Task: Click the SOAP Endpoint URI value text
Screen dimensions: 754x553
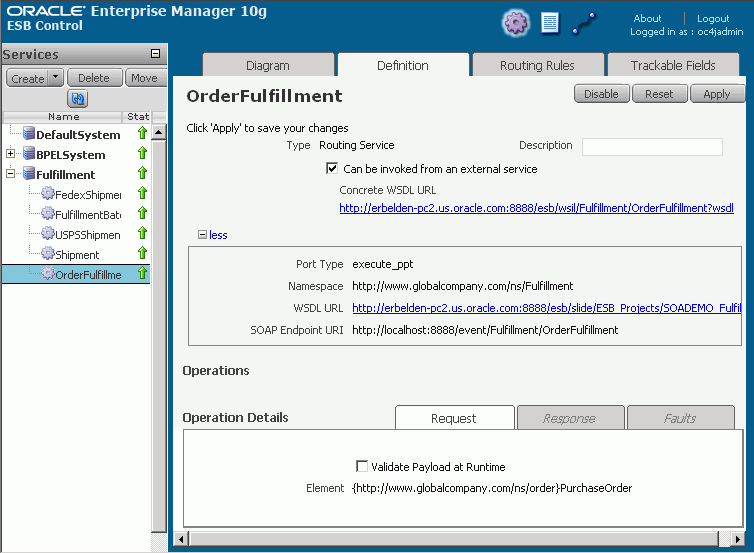Action: pyautogui.click(x=485, y=330)
